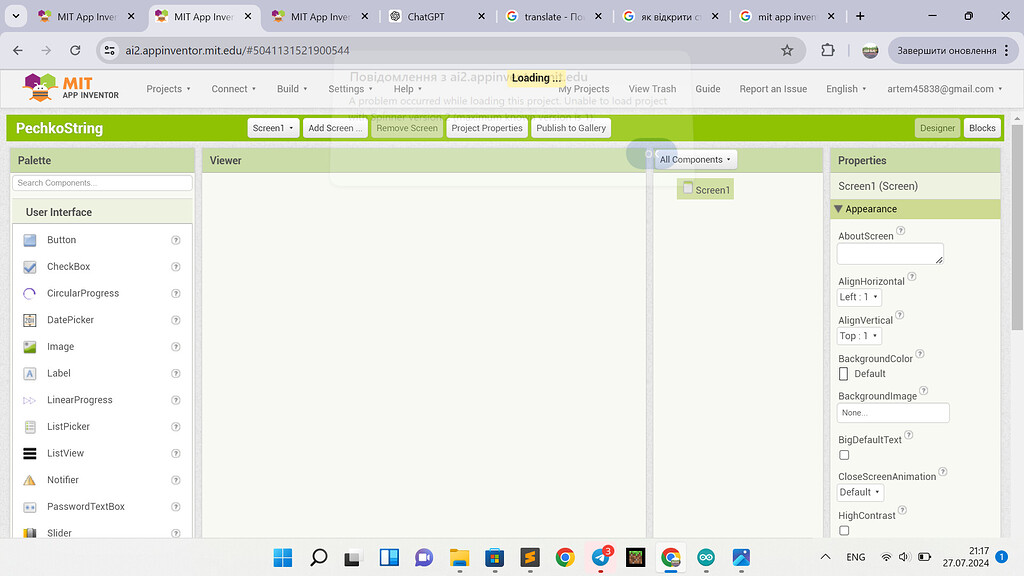Enable the BigDefaultText checkbox
The width and height of the screenshot is (1024, 576).
point(844,455)
